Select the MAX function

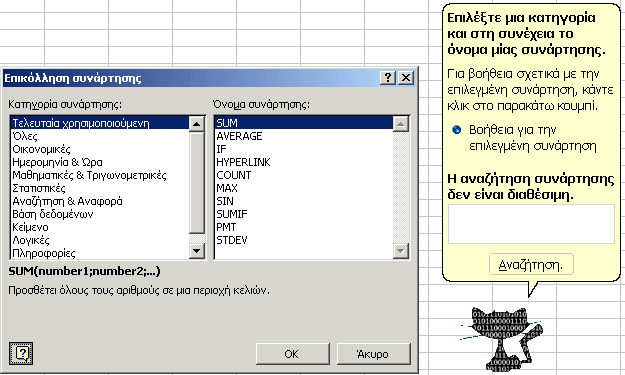[x=304, y=188]
